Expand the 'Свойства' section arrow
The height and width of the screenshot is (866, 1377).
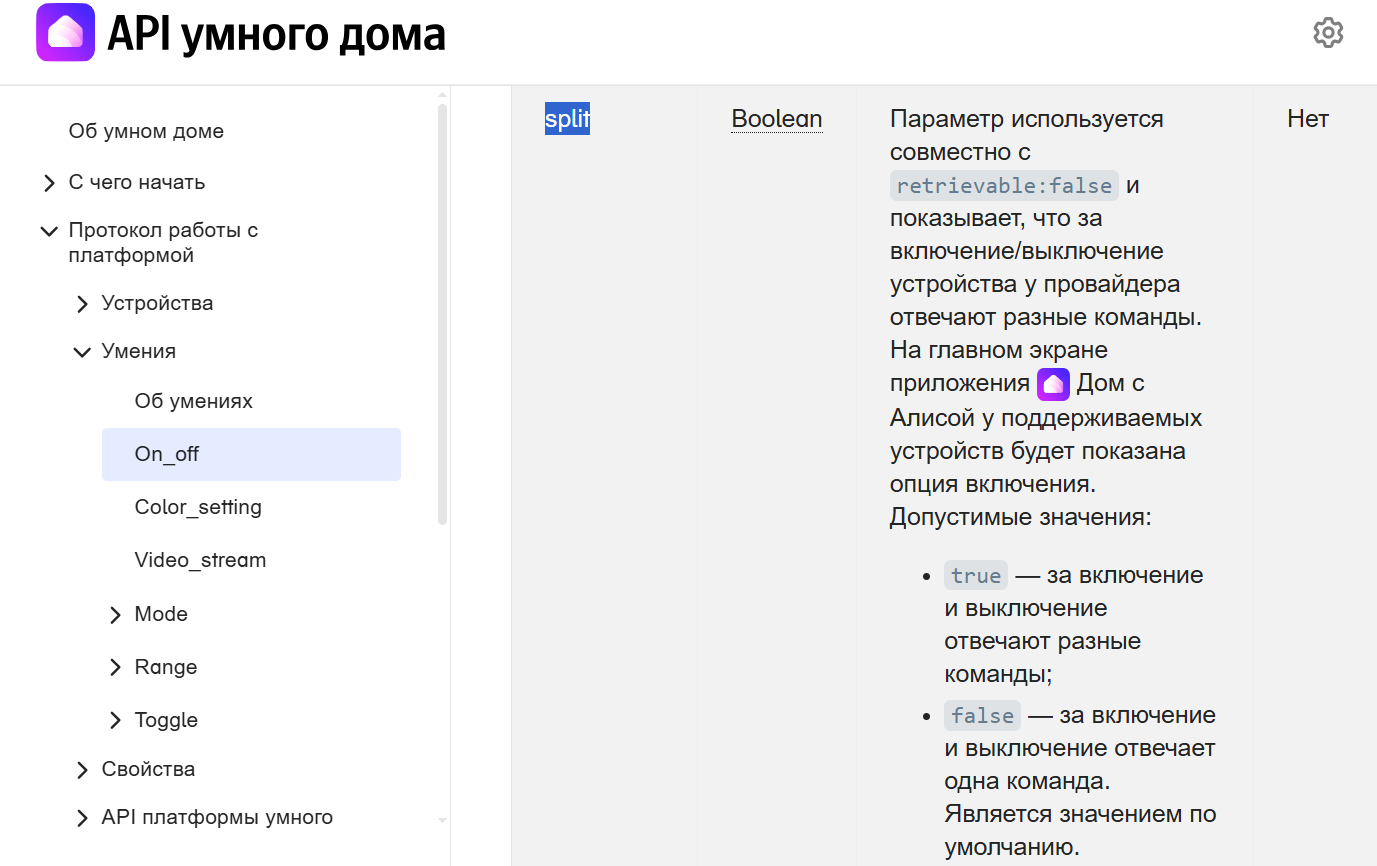82,770
